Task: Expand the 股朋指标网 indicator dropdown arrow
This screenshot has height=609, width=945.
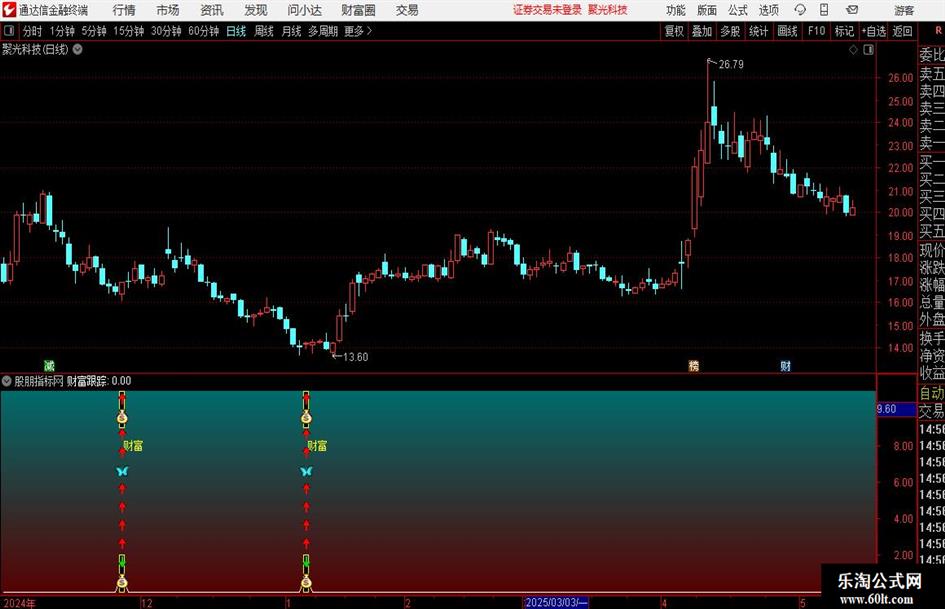Action: click(x=7, y=380)
